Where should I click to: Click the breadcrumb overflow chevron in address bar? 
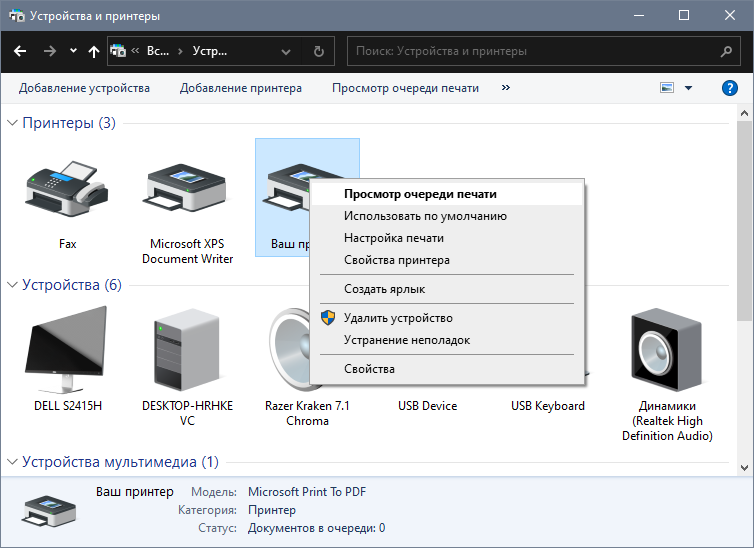click(x=135, y=50)
